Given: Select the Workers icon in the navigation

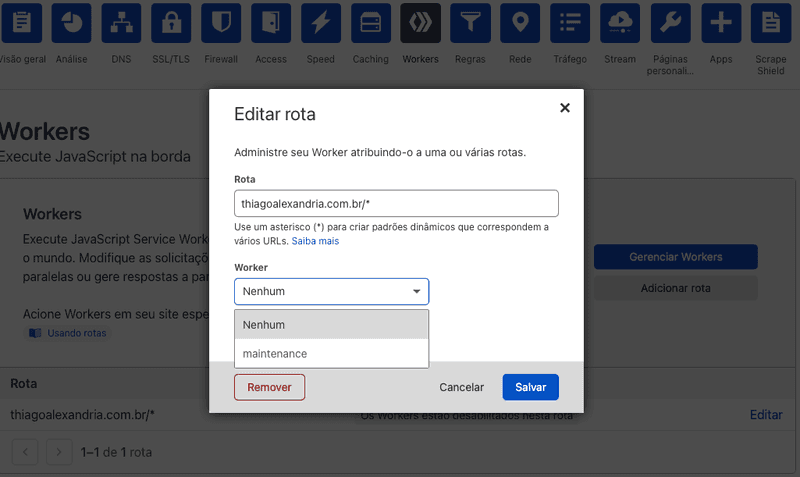Looking at the screenshot, I should 420,23.
